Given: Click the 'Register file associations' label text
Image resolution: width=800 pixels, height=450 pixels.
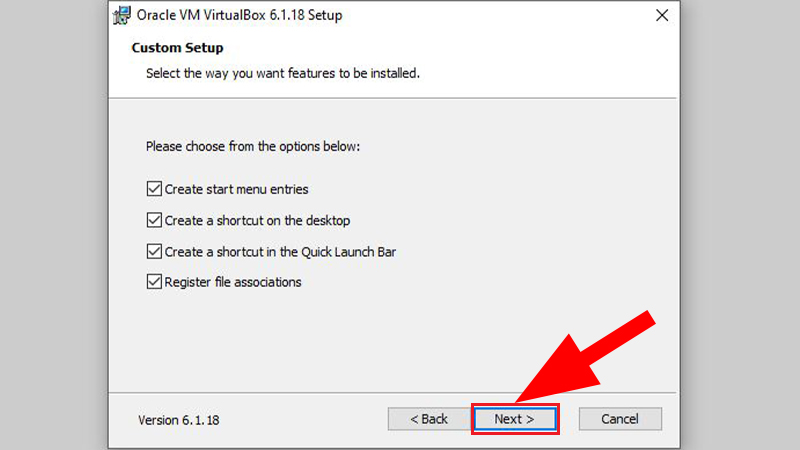Looking at the screenshot, I should (233, 282).
